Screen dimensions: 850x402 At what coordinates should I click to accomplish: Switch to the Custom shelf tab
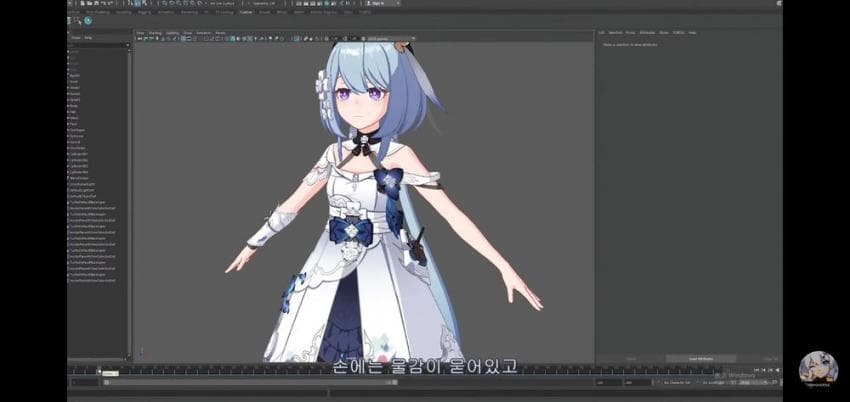click(x=245, y=12)
